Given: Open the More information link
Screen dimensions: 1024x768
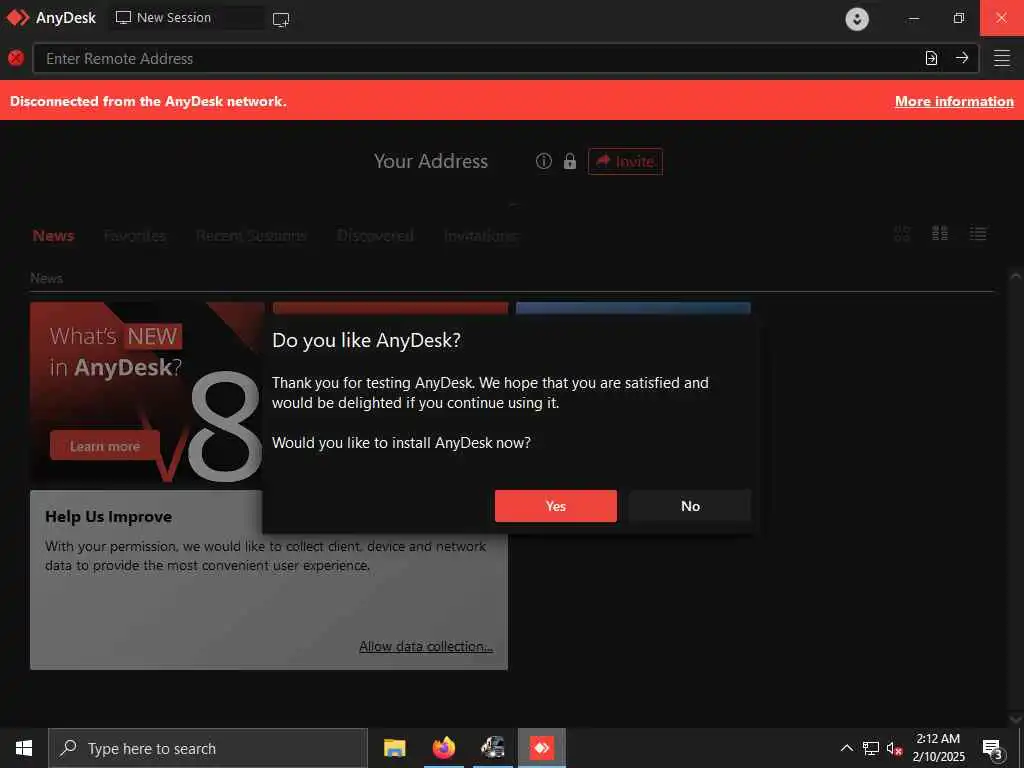Looking at the screenshot, I should pos(954,101).
